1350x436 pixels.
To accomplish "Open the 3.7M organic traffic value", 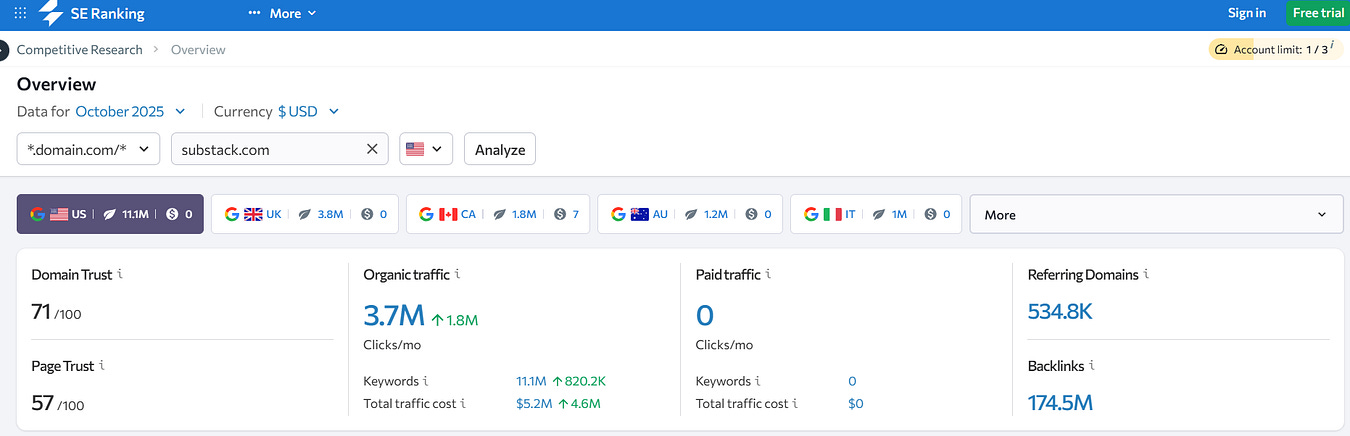I will [394, 316].
